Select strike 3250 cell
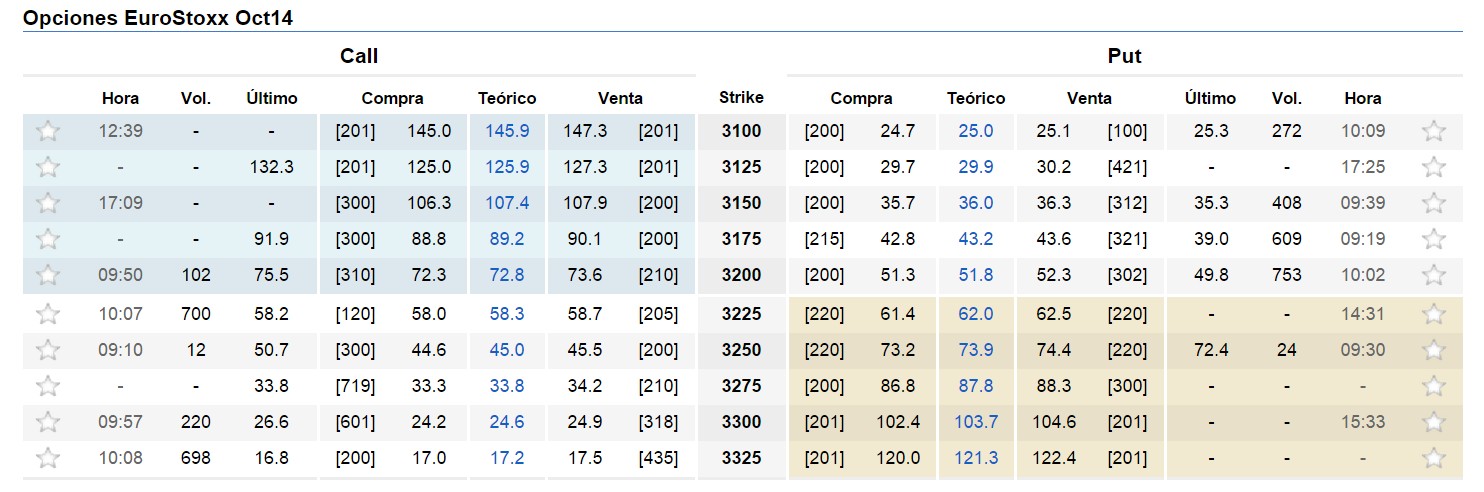1484x492 pixels. 741,350
